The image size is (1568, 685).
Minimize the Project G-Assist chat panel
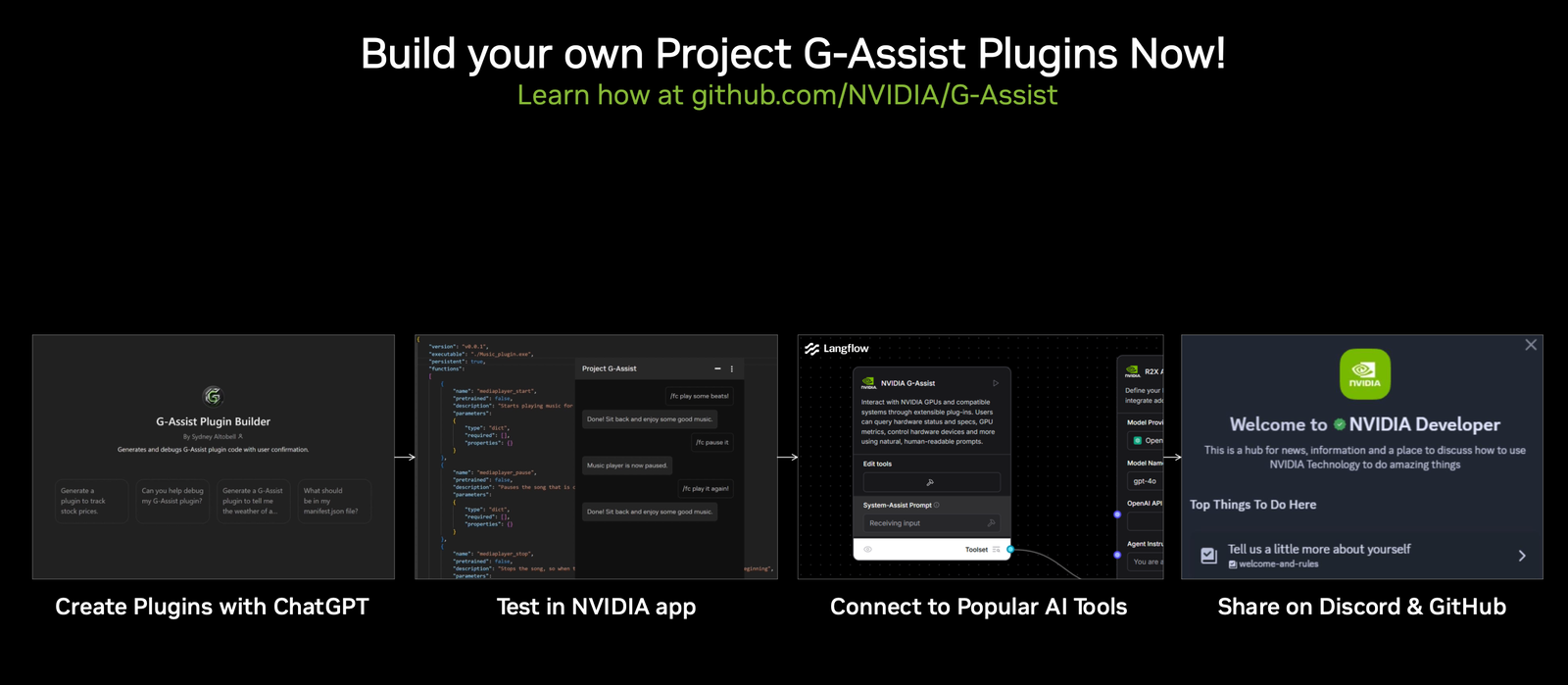point(717,368)
